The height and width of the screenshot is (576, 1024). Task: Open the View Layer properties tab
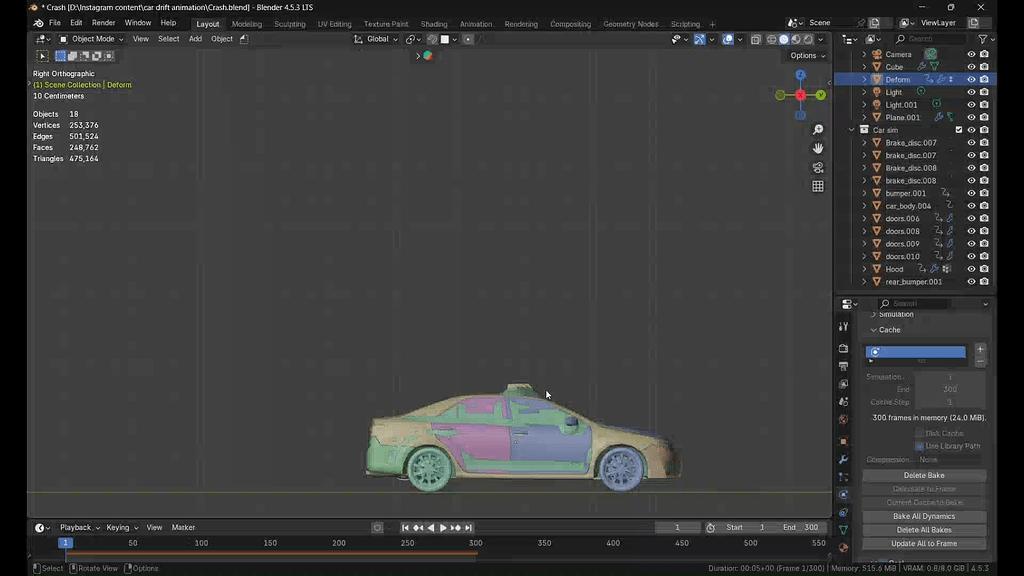click(x=843, y=384)
